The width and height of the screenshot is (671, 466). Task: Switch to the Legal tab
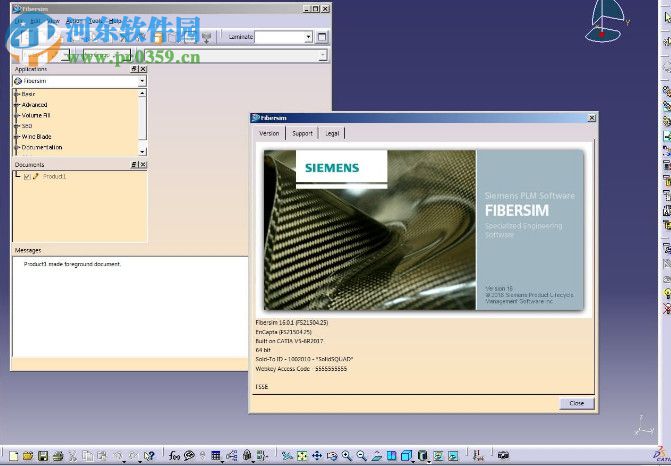point(332,134)
